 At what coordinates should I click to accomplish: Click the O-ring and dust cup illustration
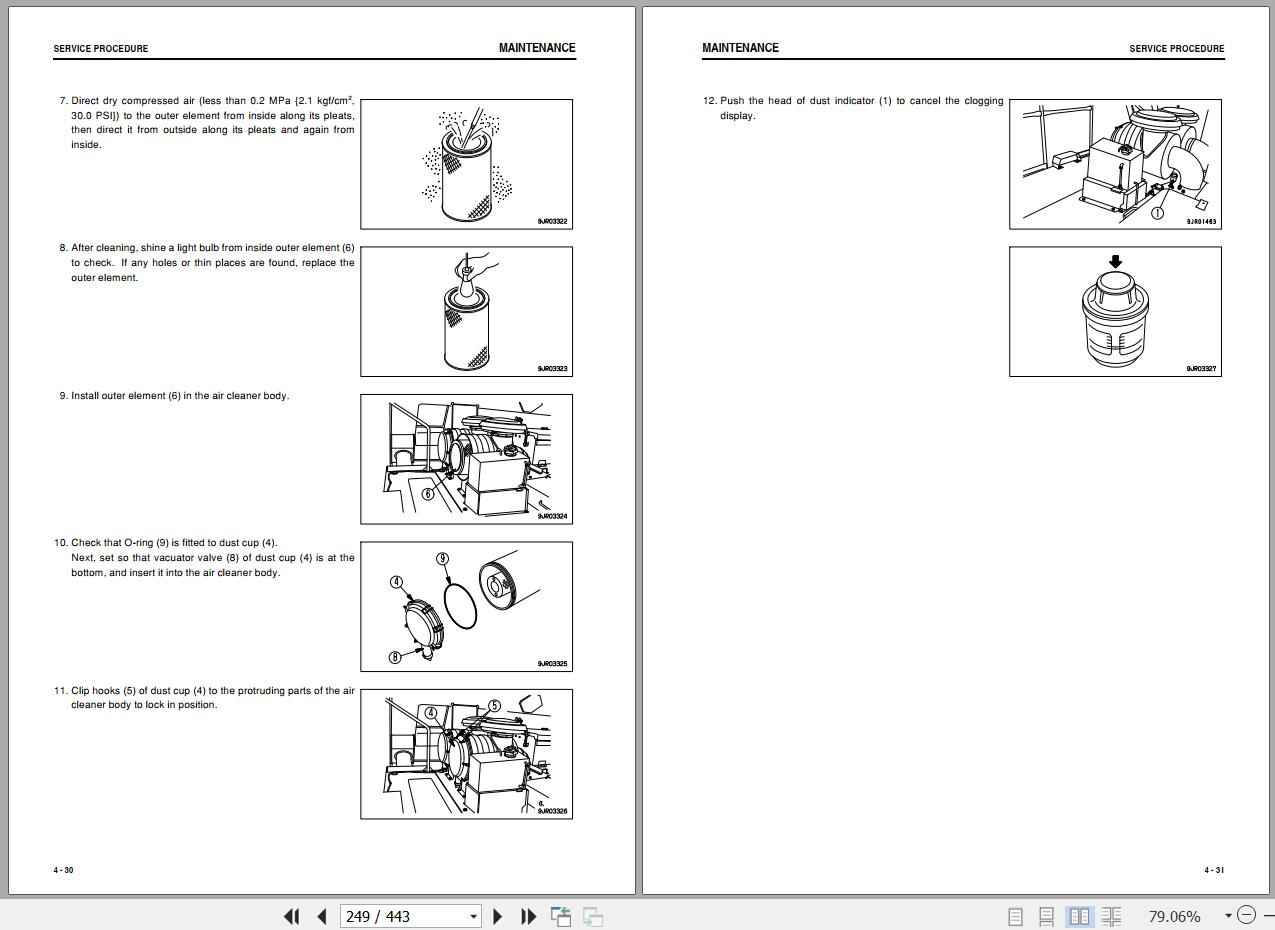(x=467, y=606)
